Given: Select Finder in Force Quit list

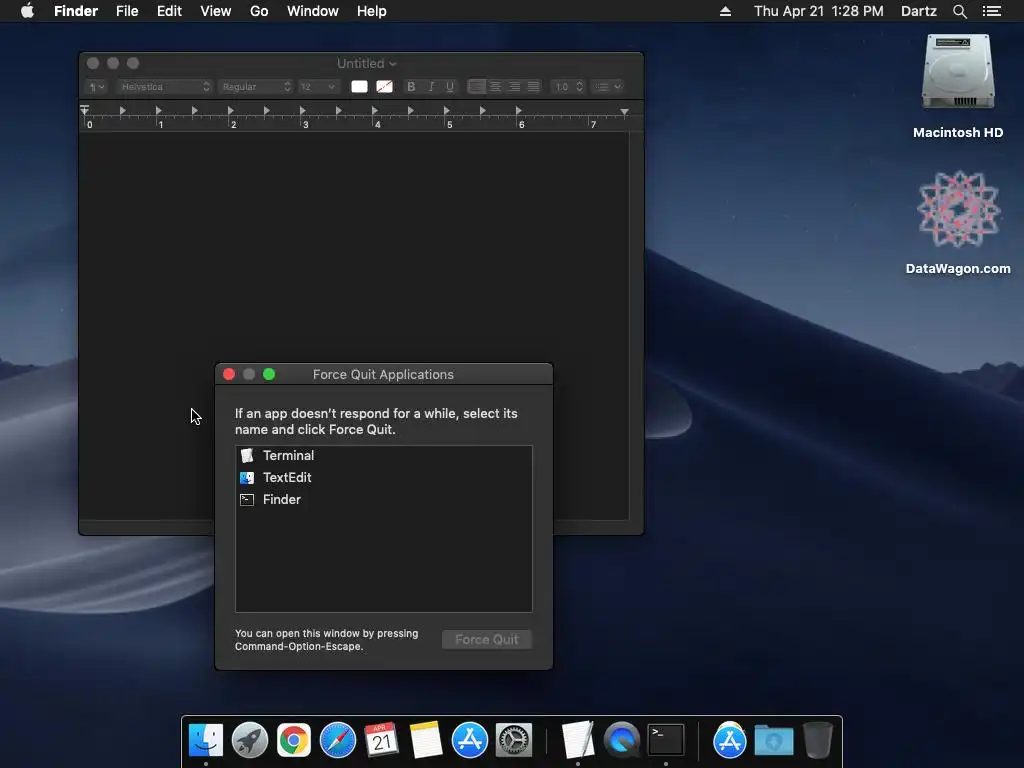Looking at the screenshot, I should (383, 500).
